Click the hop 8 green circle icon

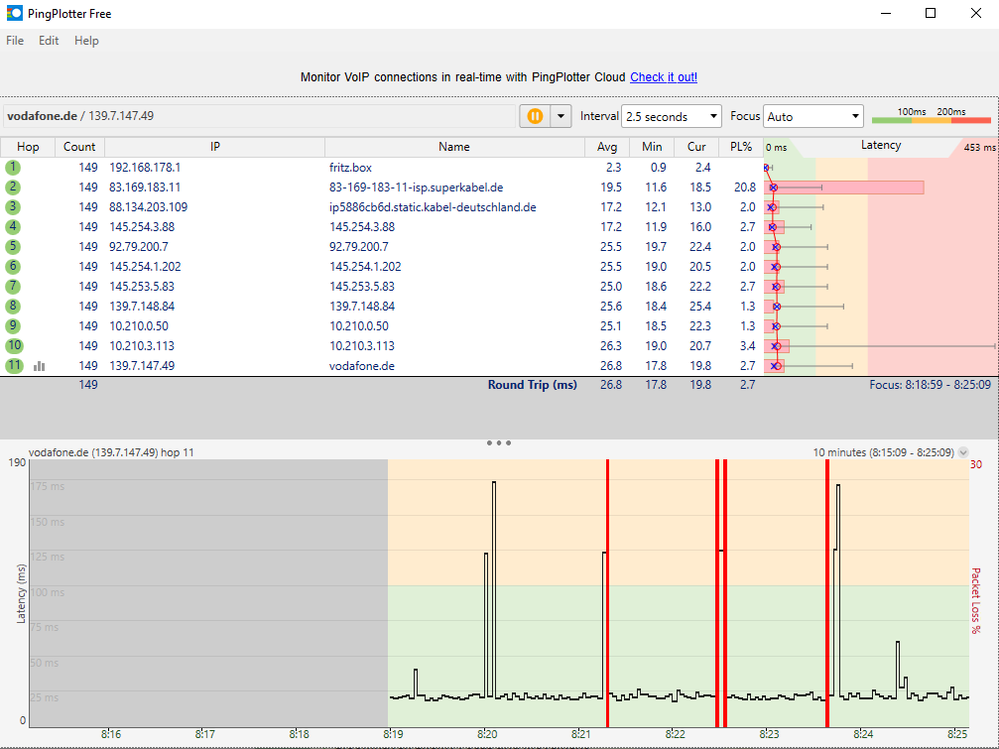[x=13, y=306]
